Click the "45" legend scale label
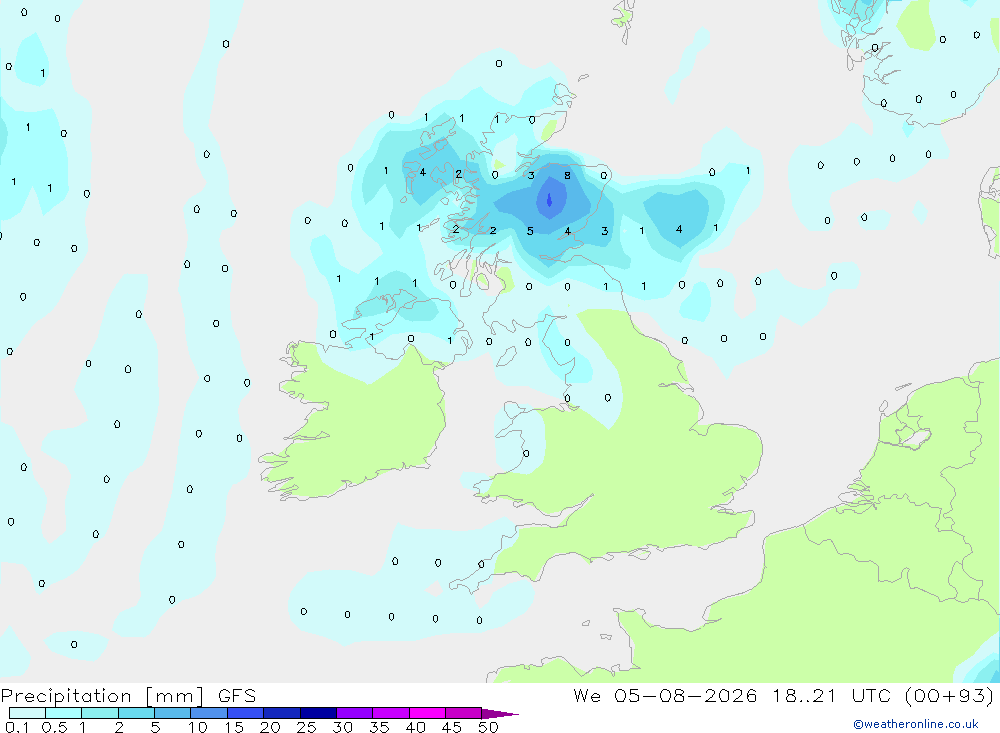1000x733 pixels. (x=452, y=727)
